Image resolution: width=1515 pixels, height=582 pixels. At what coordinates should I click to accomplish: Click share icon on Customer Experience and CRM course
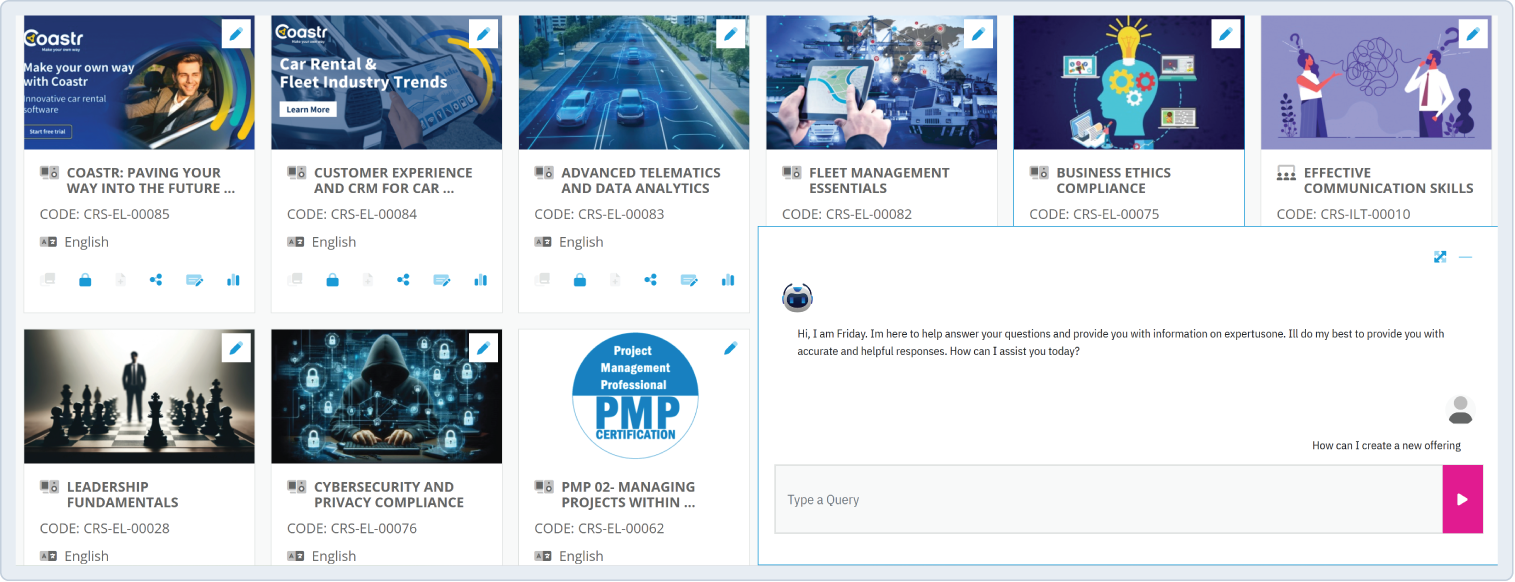coord(403,280)
